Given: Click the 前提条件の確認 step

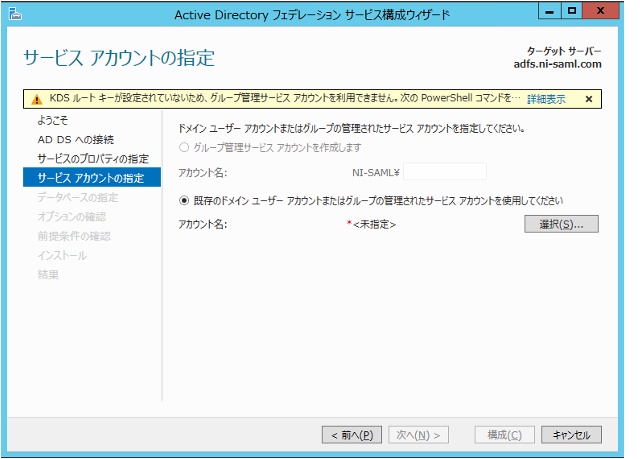Looking at the screenshot, I should [74, 236].
